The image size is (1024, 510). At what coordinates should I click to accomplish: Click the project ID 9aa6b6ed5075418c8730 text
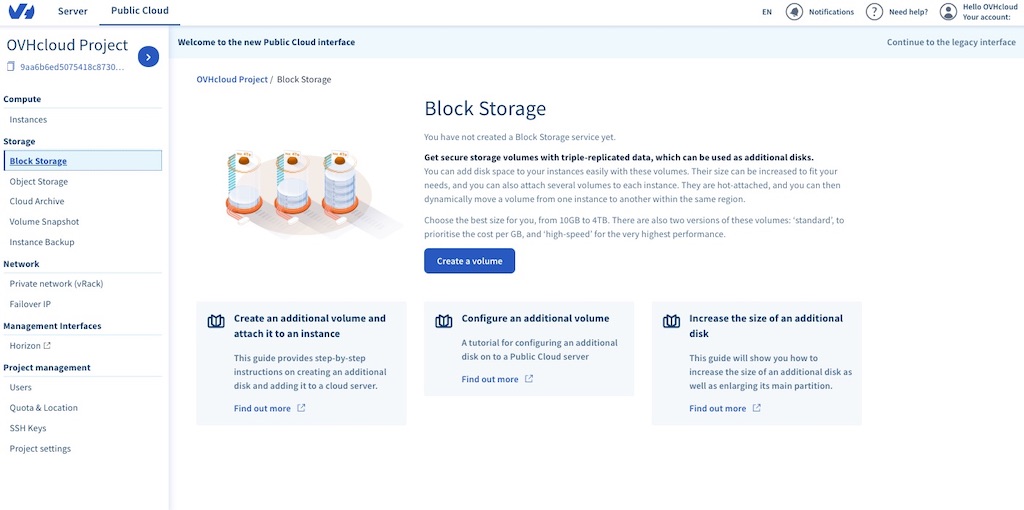coord(71,67)
